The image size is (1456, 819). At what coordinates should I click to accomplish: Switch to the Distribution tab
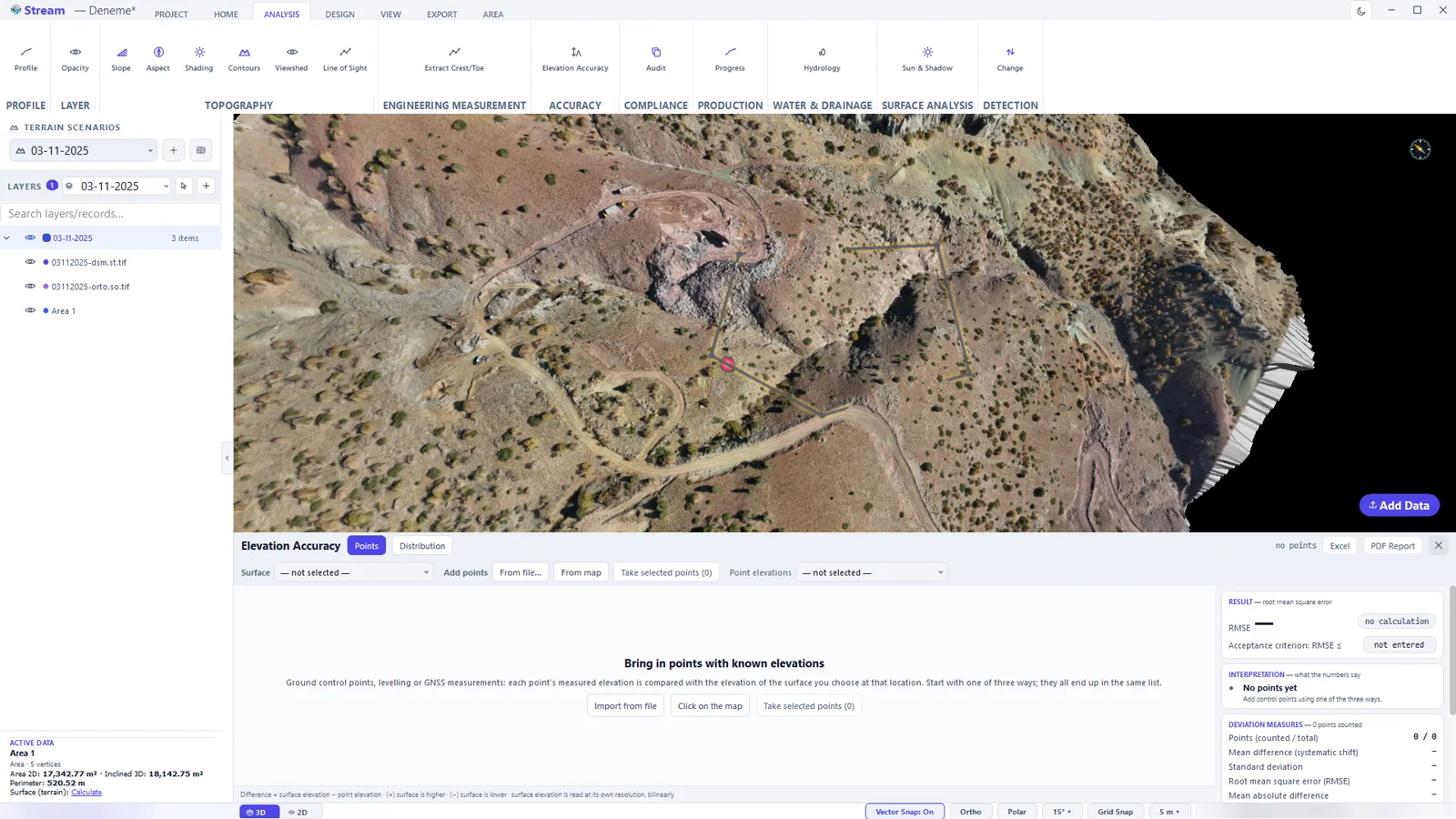pos(422,546)
